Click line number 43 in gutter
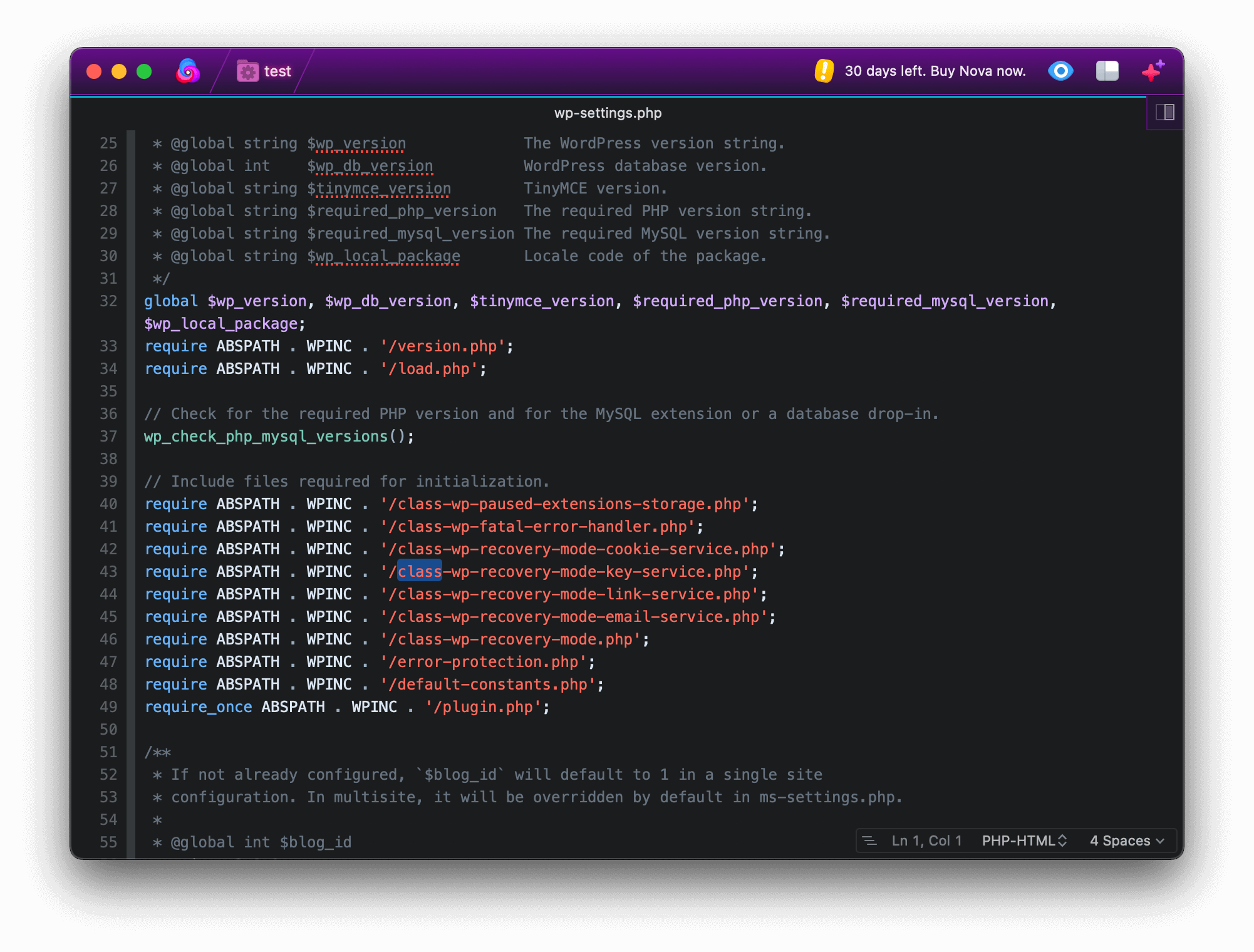Viewport: 1254px width, 952px height. coord(108,572)
